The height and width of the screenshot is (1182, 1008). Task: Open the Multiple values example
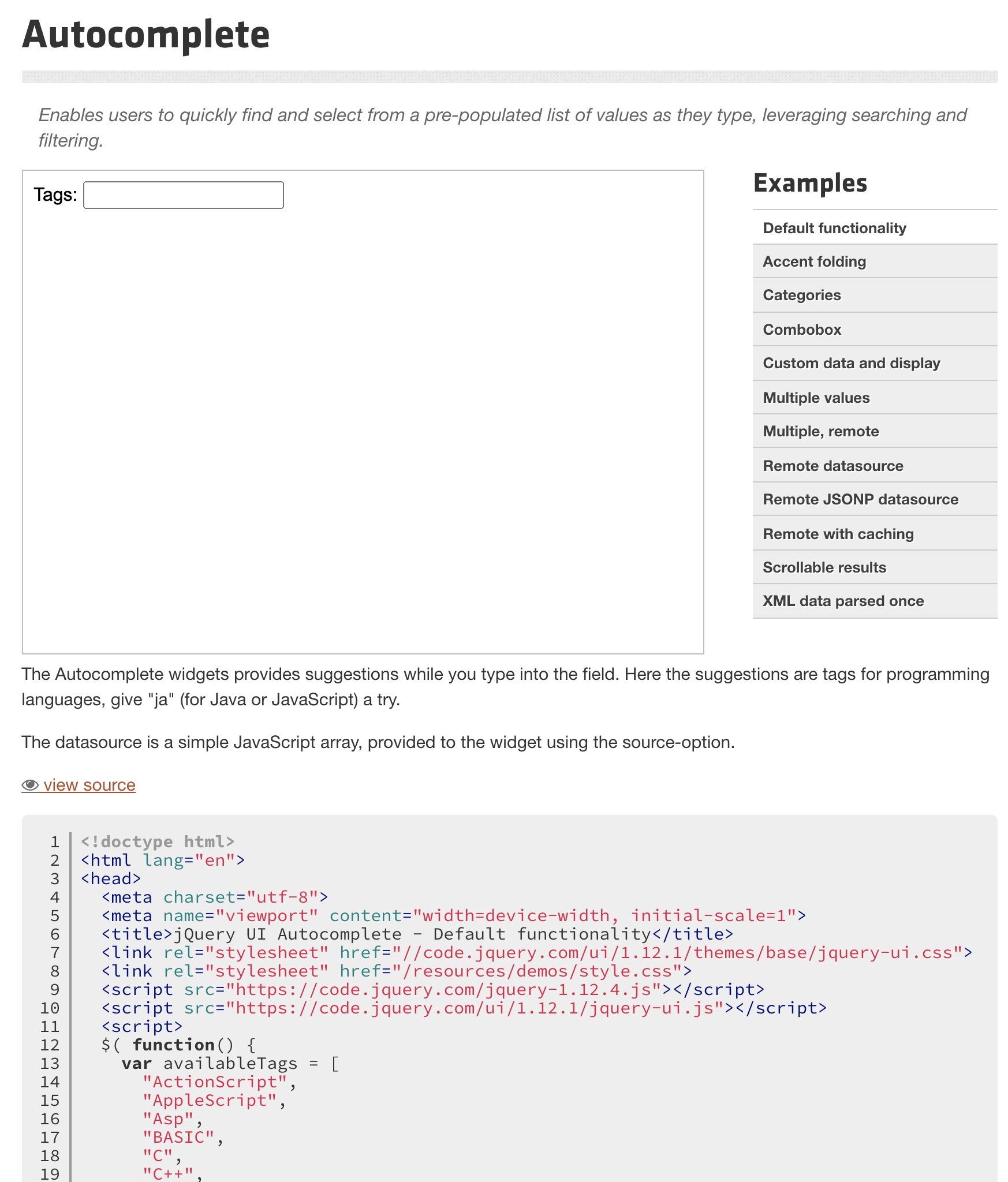point(875,398)
